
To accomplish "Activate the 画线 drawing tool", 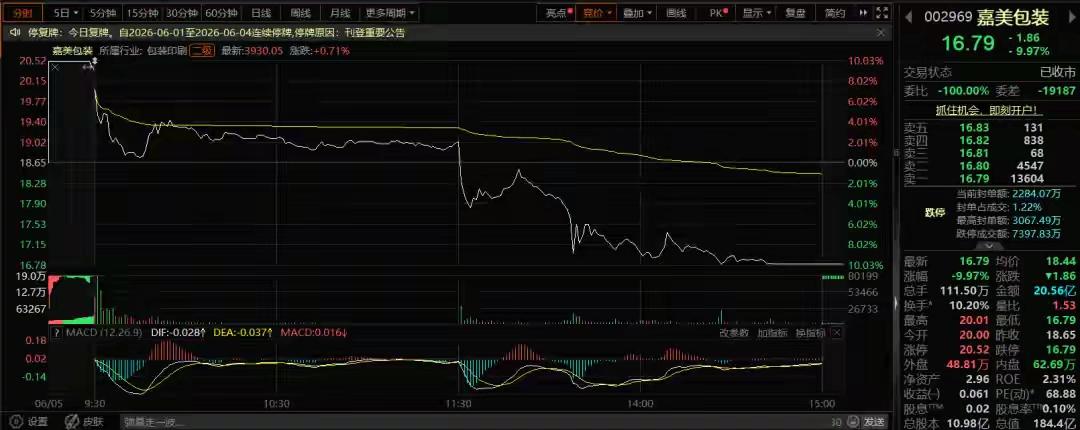I will 676,12.
